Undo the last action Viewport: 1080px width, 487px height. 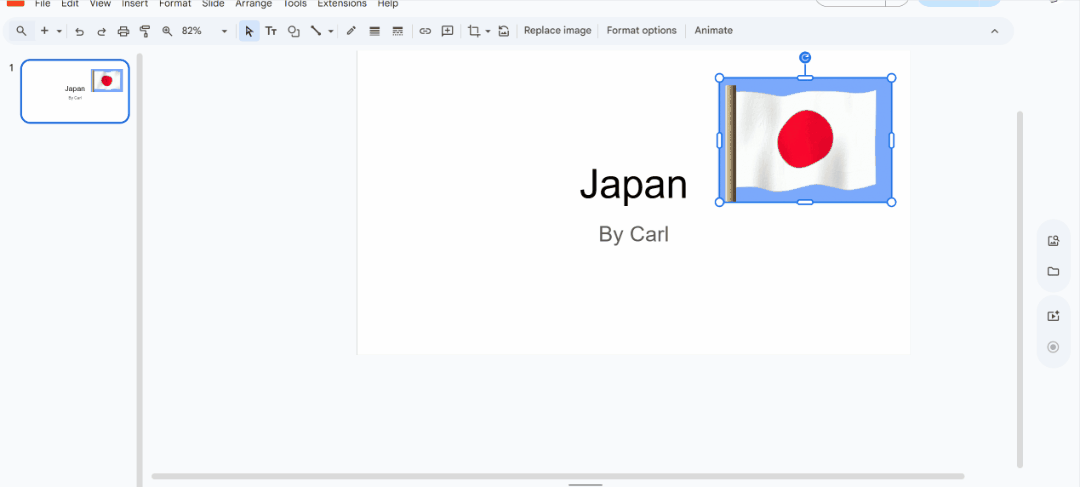[x=79, y=31]
